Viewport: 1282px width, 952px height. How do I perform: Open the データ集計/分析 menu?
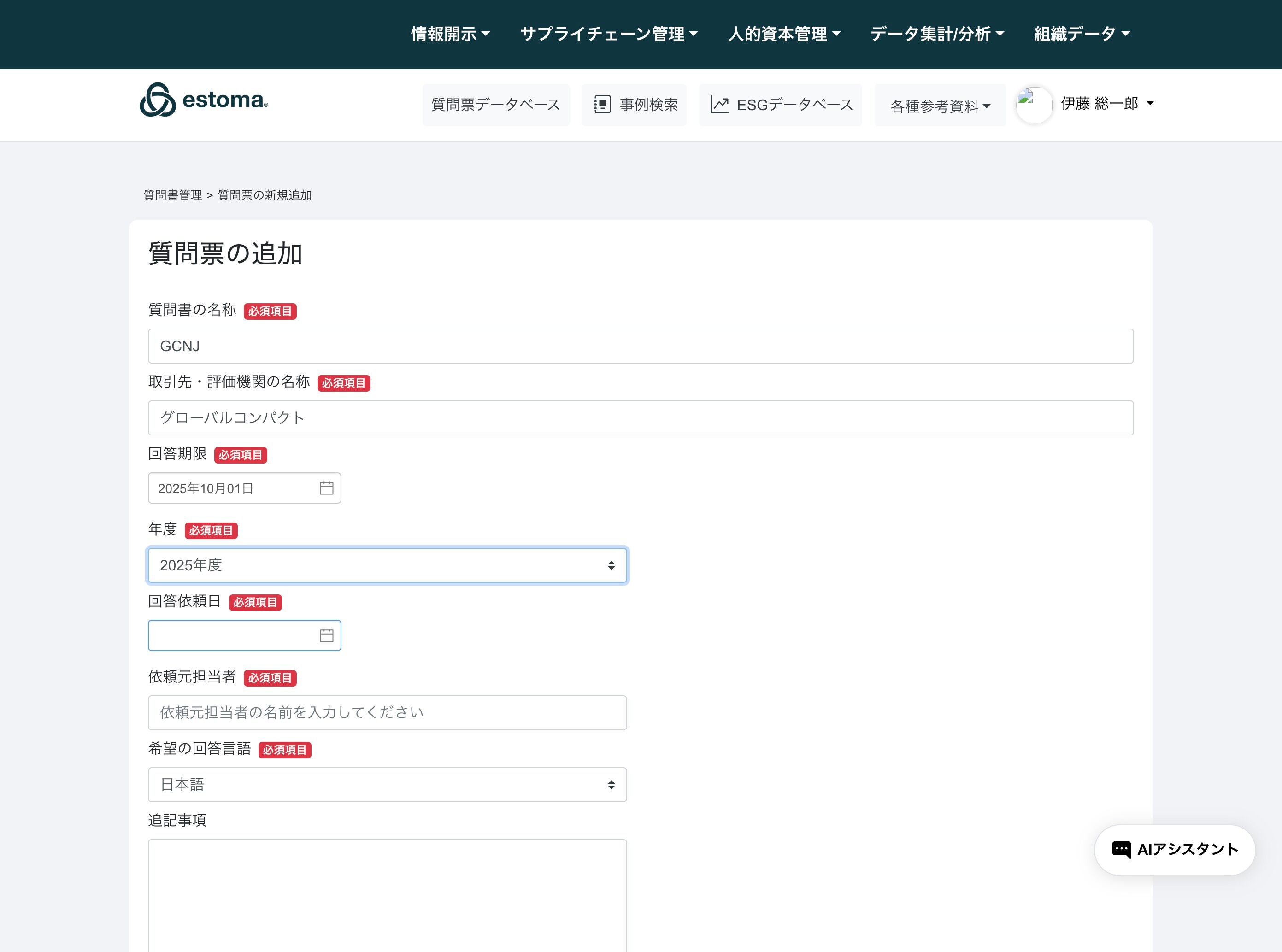(x=937, y=34)
